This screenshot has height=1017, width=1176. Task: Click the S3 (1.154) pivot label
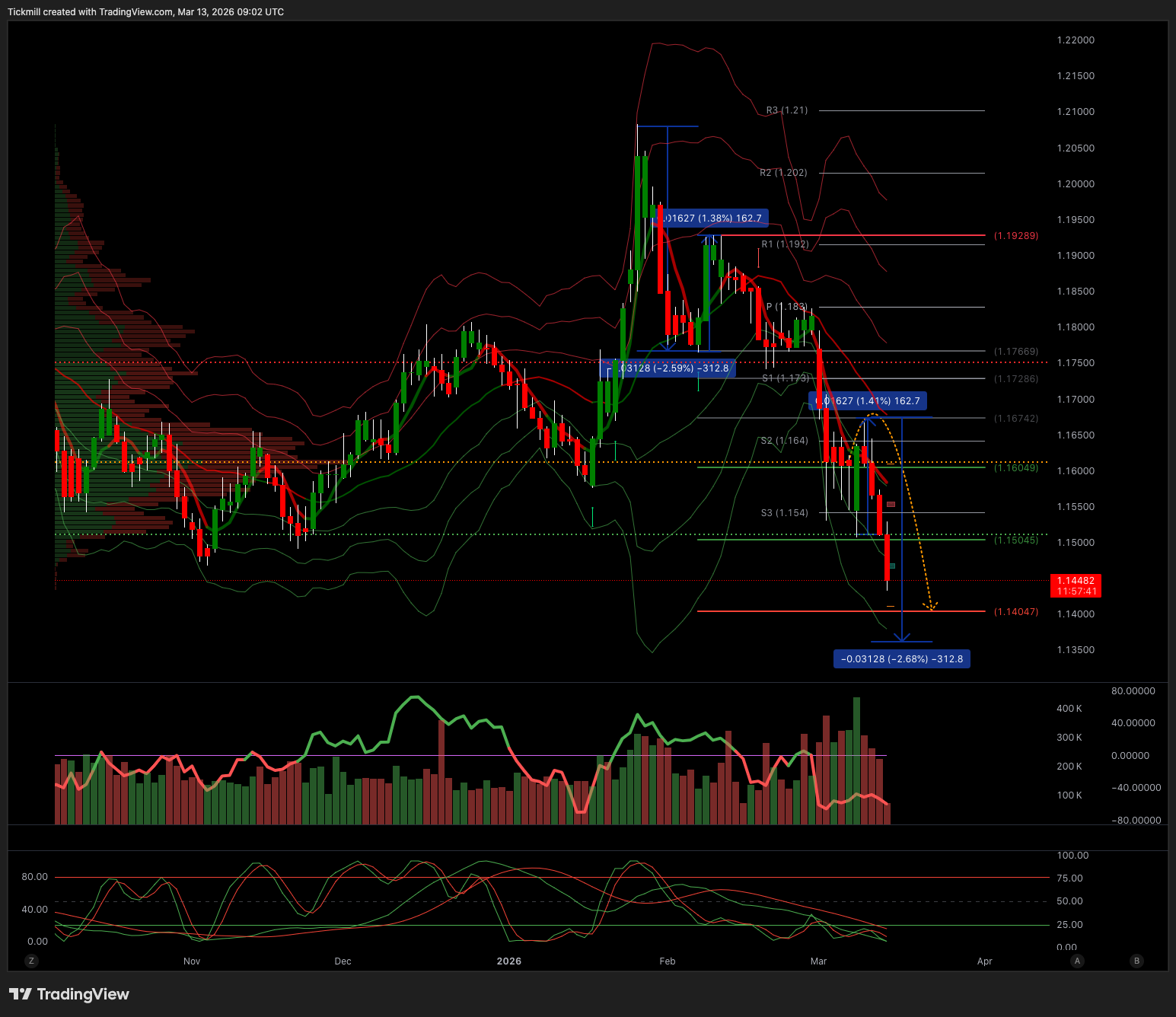tap(784, 513)
